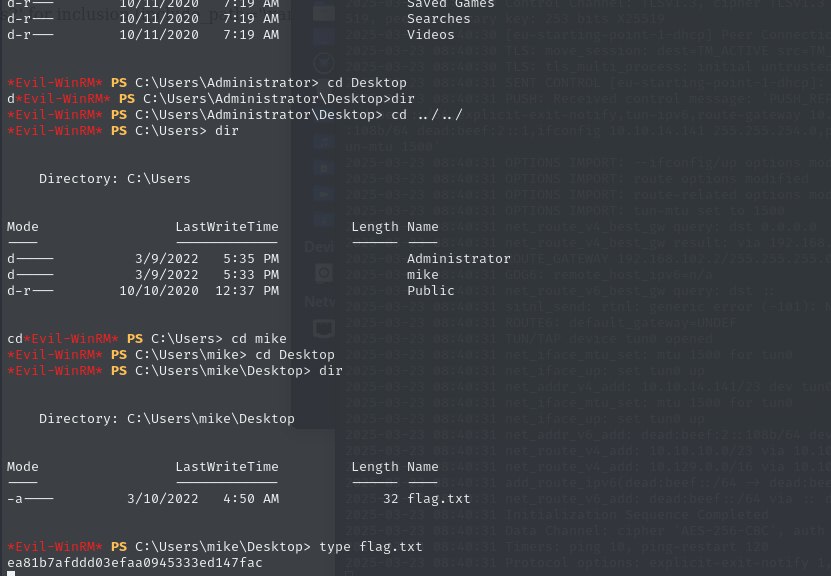The image size is (831, 576).
Task: Click the 5:35 PM time in Administrator row
Action: tap(251, 259)
